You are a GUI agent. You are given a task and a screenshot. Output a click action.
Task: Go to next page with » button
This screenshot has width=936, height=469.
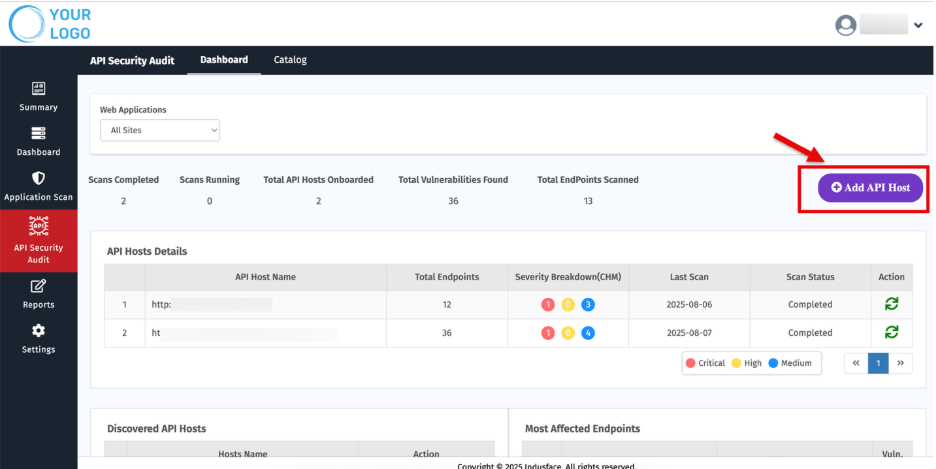[x=900, y=363]
